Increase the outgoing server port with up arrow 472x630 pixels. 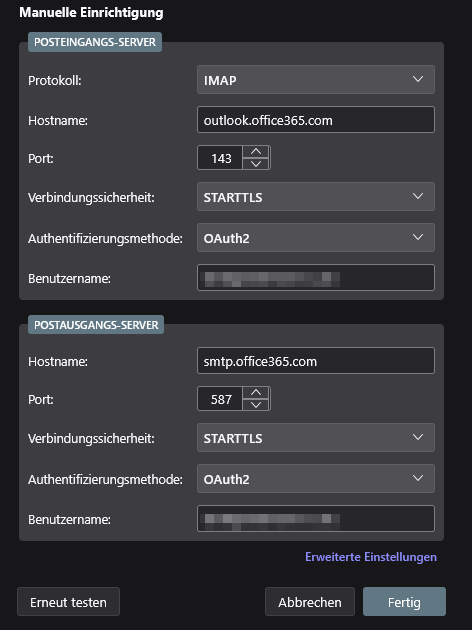[256, 393]
